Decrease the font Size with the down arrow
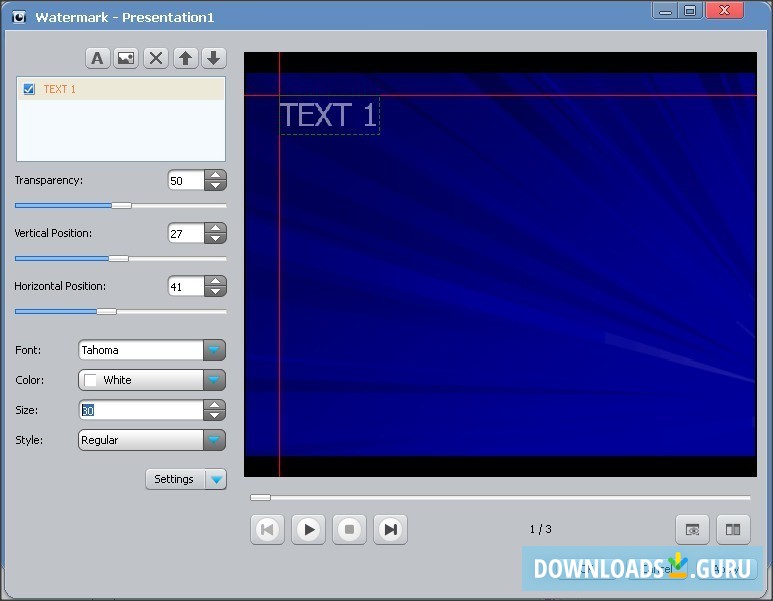The height and width of the screenshot is (601, 773). (214, 416)
